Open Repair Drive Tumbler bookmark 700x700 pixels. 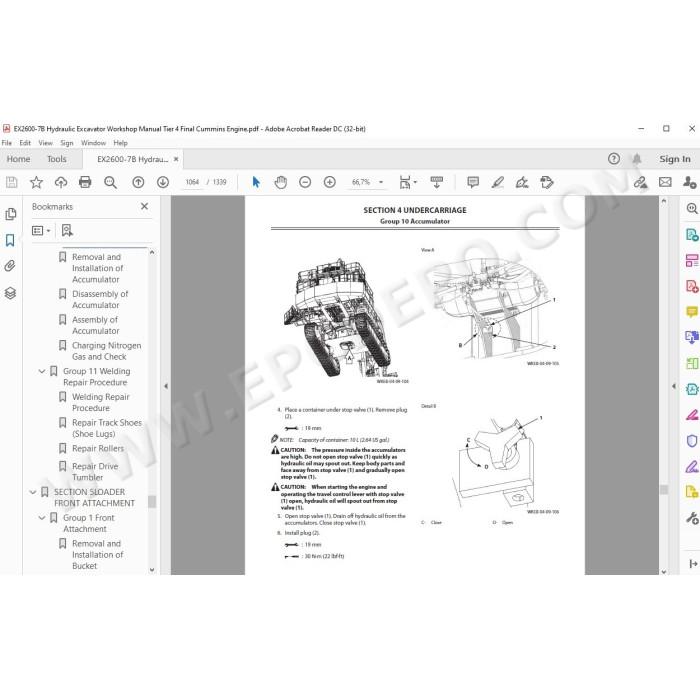point(95,472)
